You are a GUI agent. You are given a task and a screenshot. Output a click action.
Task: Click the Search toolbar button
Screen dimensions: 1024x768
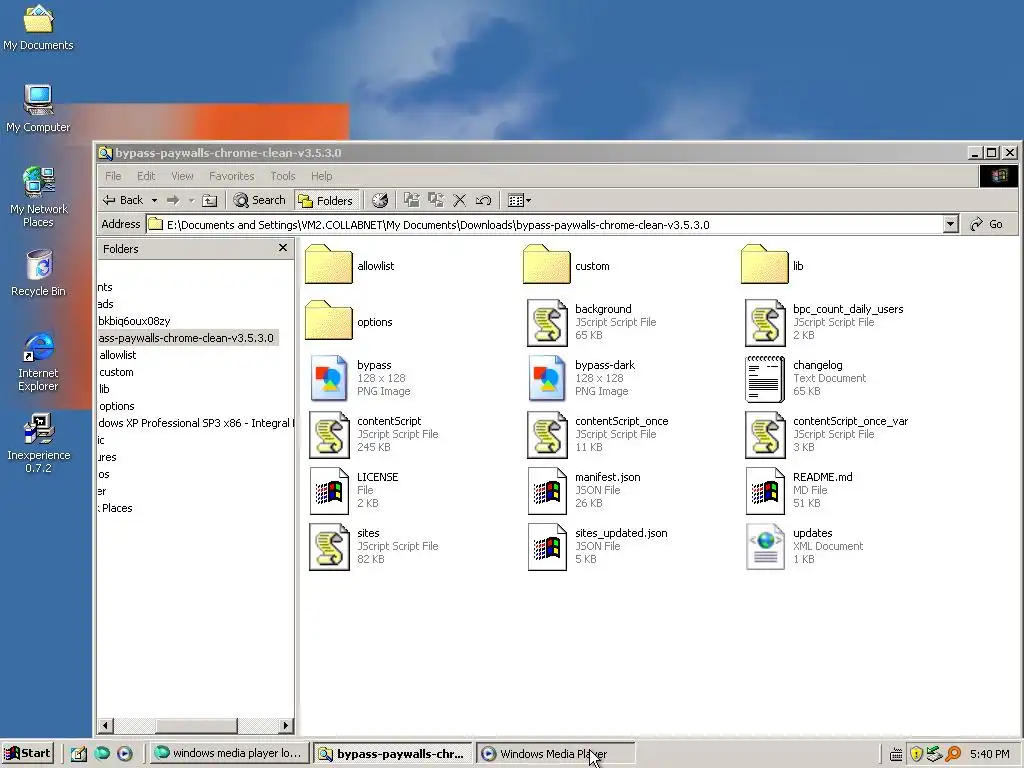point(260,200)
